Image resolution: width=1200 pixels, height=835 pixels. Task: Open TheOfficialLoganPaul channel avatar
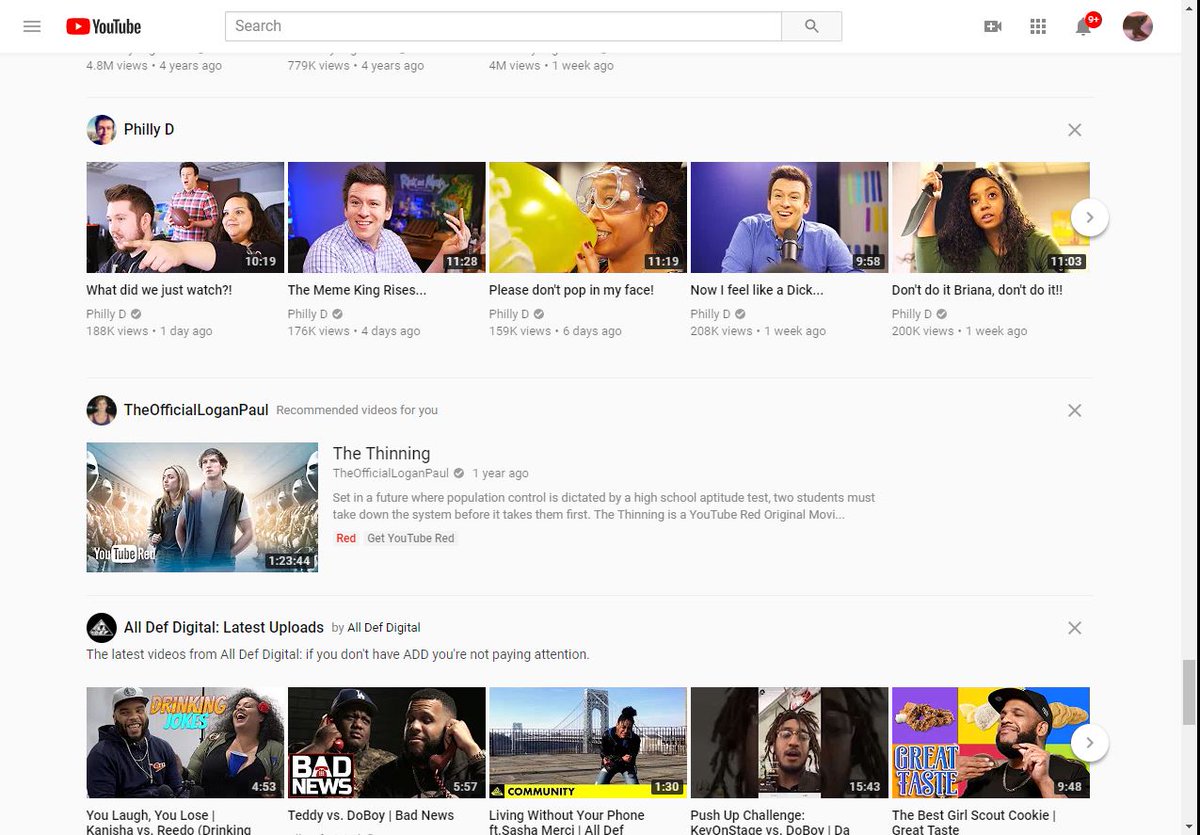pyautogui.click(x=101, y=410)
